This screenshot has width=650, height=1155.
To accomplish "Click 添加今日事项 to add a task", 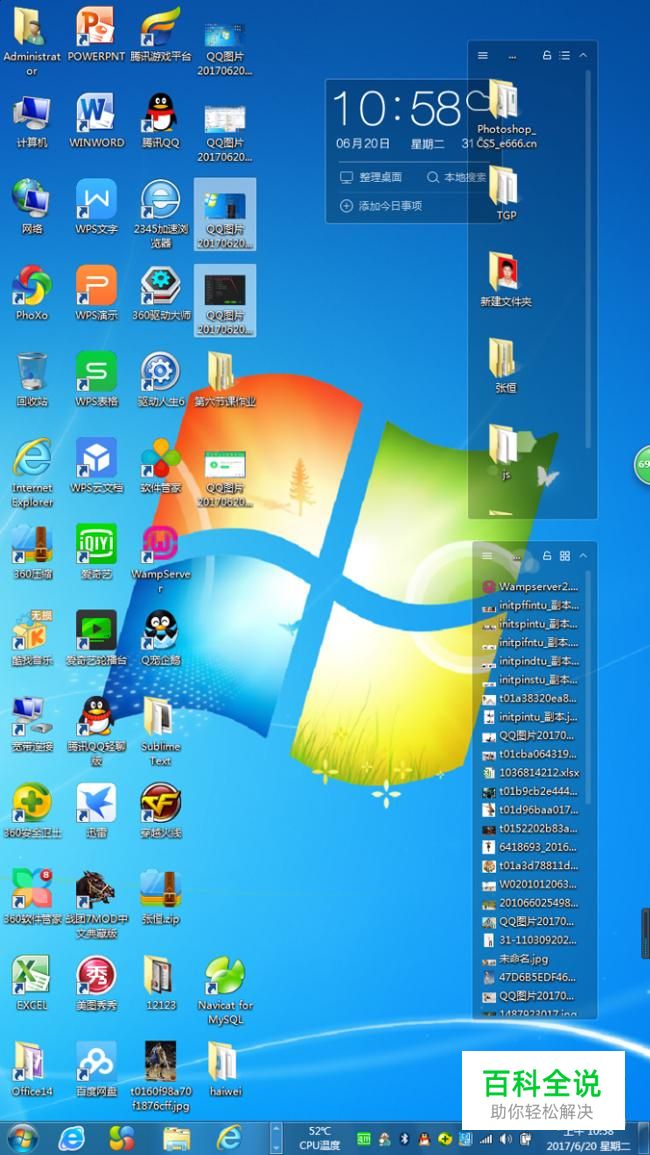I will [x=381, y=206].
